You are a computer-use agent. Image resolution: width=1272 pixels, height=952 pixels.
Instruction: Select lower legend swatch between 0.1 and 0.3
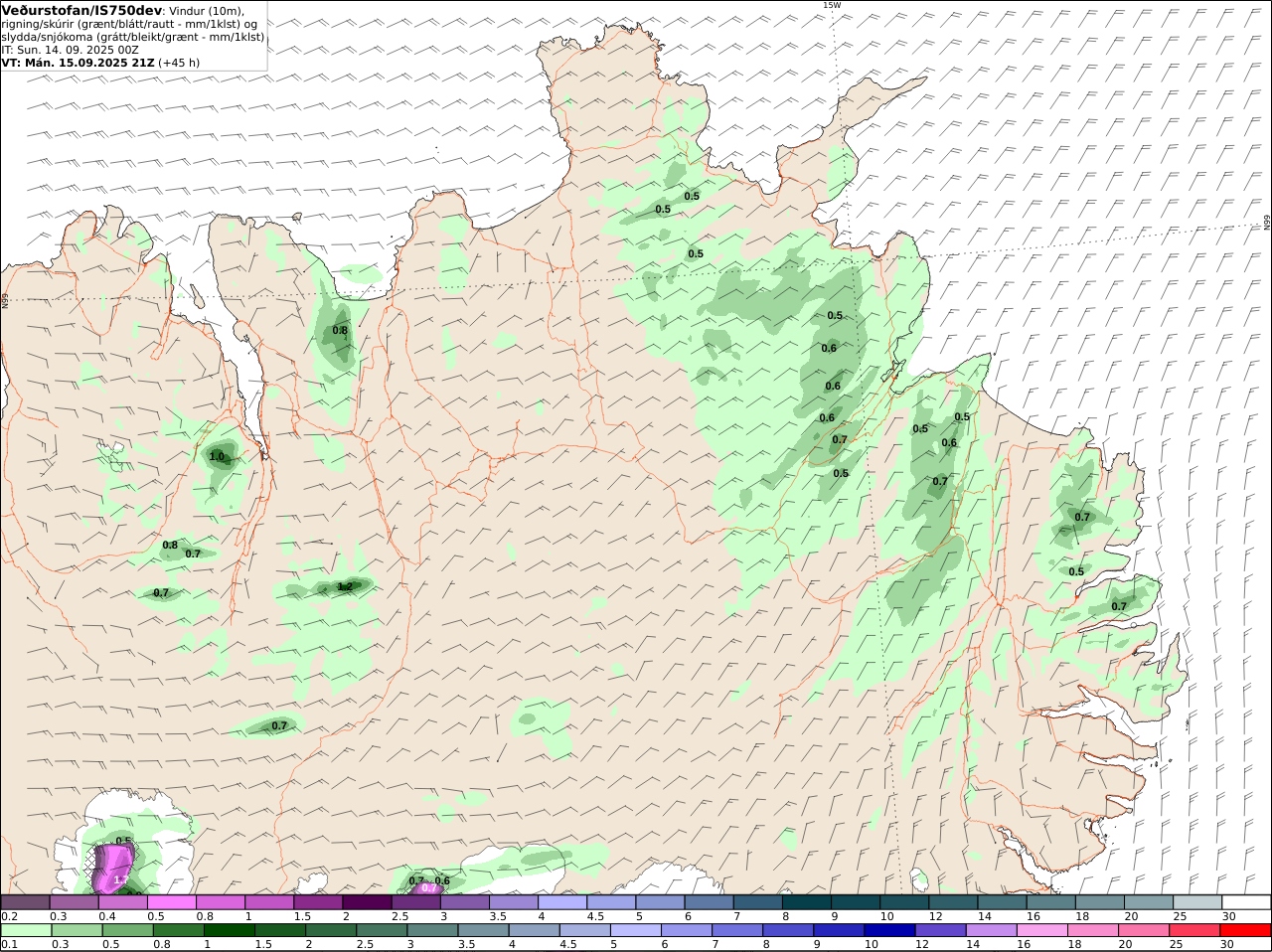coord(25,931)
